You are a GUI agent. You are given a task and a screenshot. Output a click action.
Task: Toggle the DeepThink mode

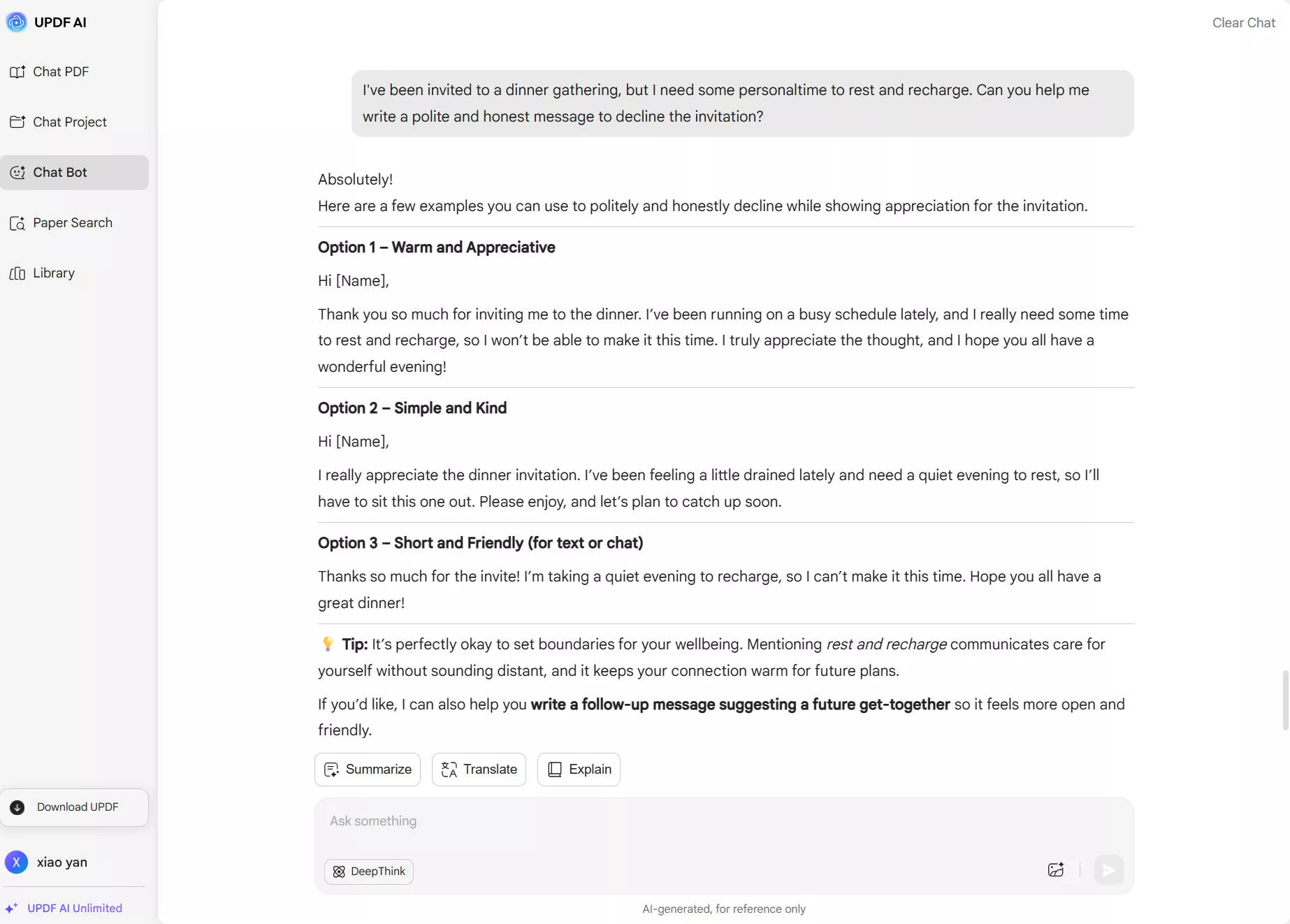click(x=369, y=872)
